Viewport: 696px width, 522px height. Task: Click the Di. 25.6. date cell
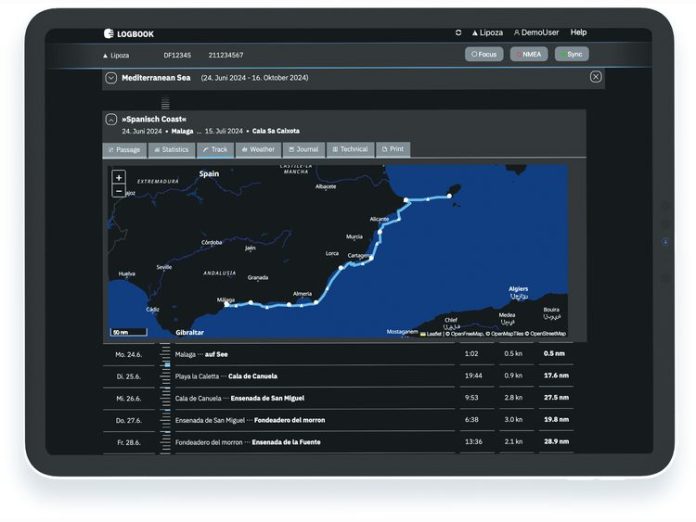point(129,376)
